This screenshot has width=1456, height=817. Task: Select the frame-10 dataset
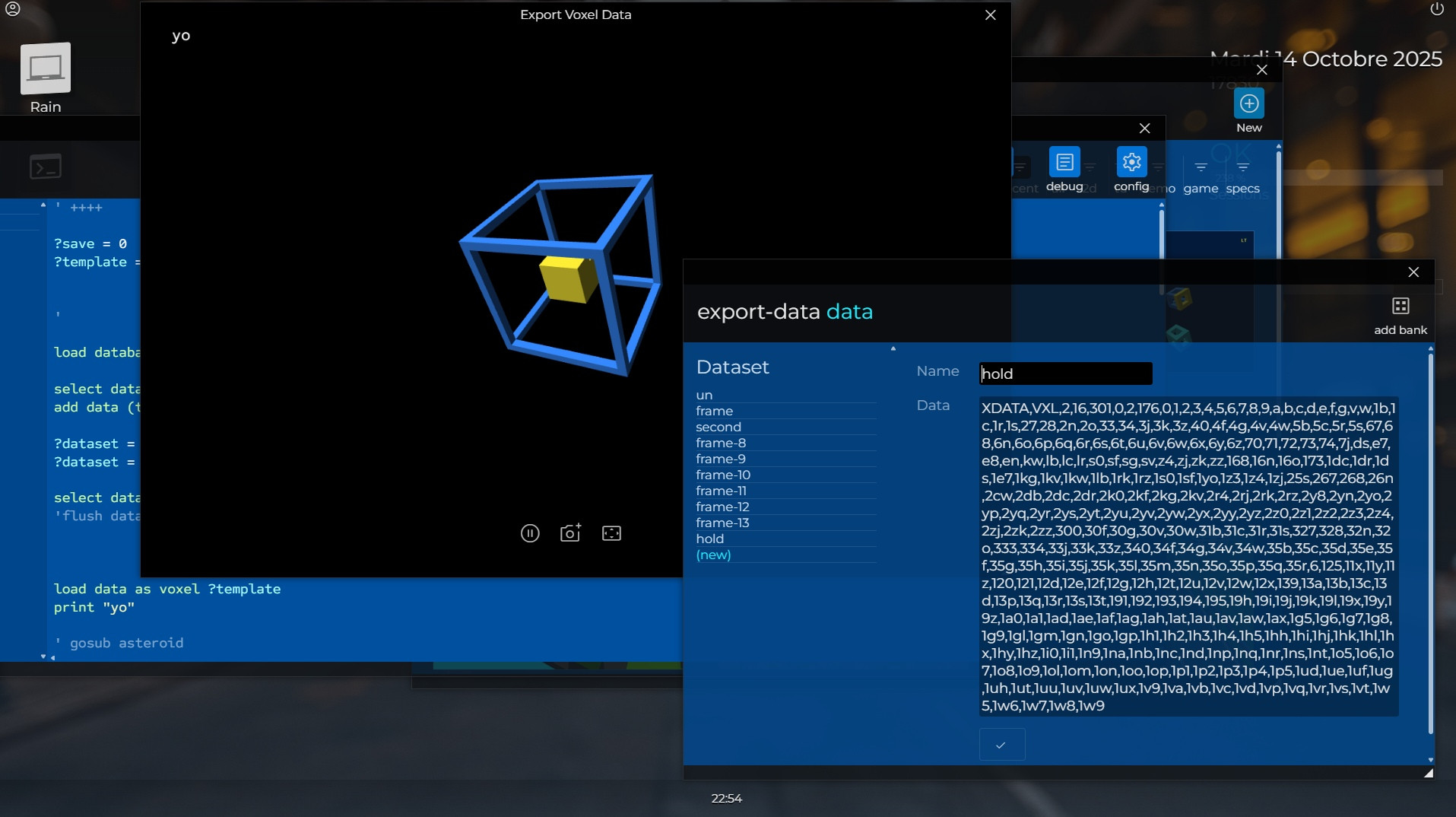[723, 475]
